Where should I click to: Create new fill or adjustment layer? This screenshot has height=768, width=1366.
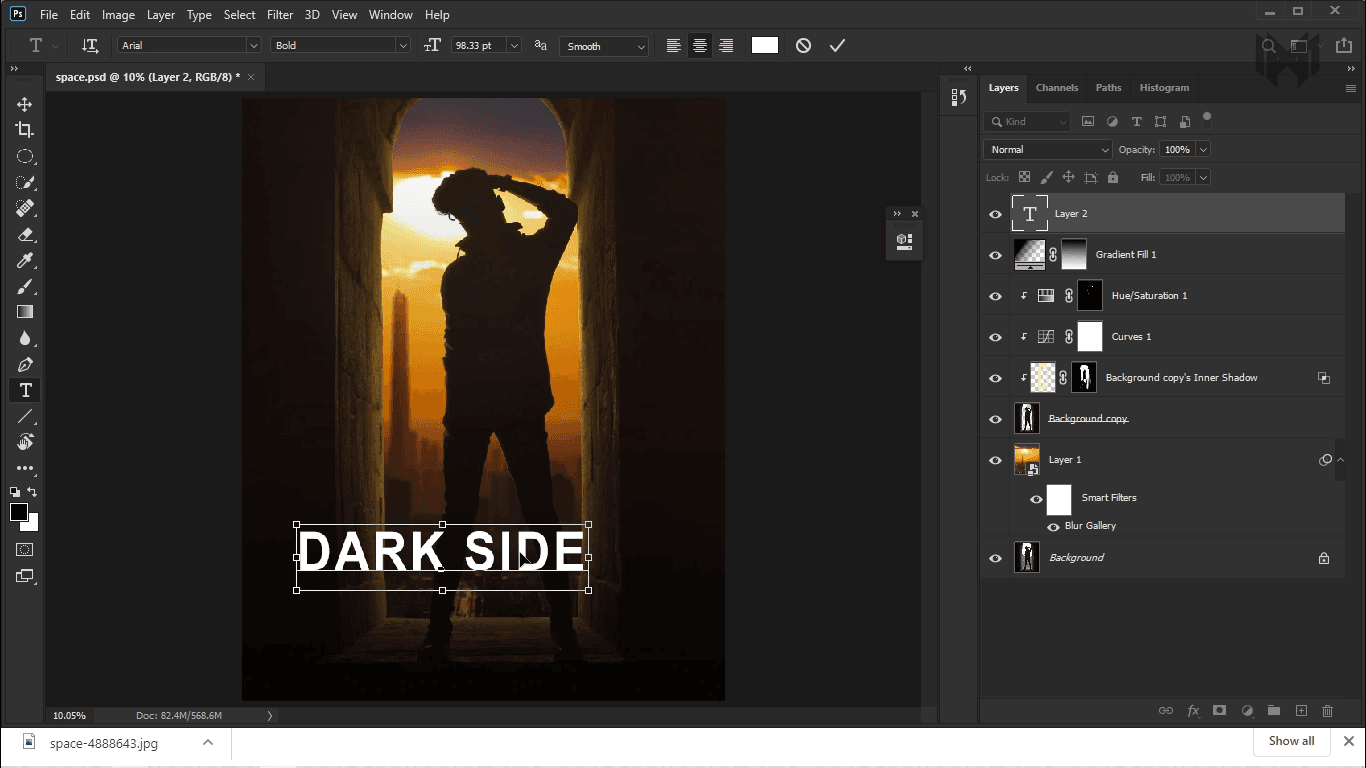tap(1247, 711)
